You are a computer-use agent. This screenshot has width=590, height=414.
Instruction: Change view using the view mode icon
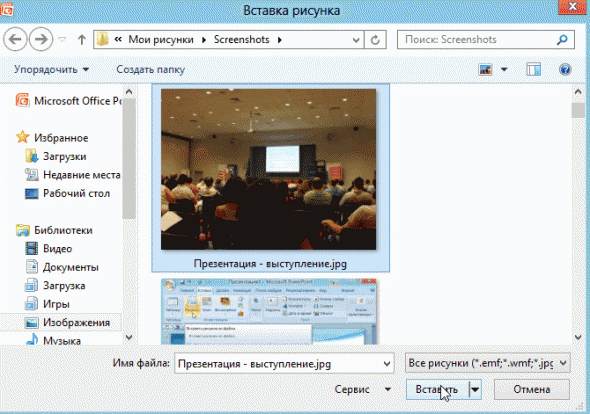[x=485, y=70]
